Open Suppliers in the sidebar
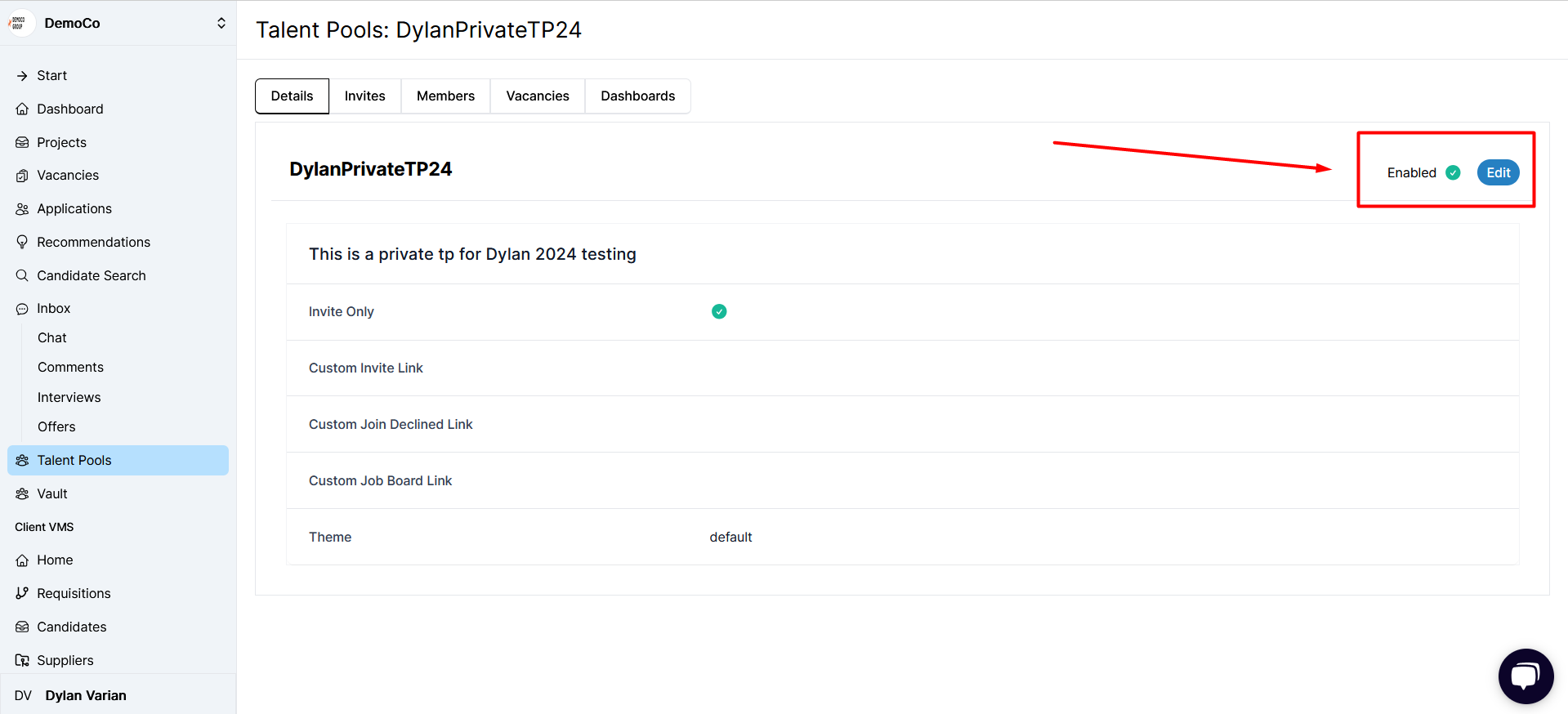 [x=118, y=660]
